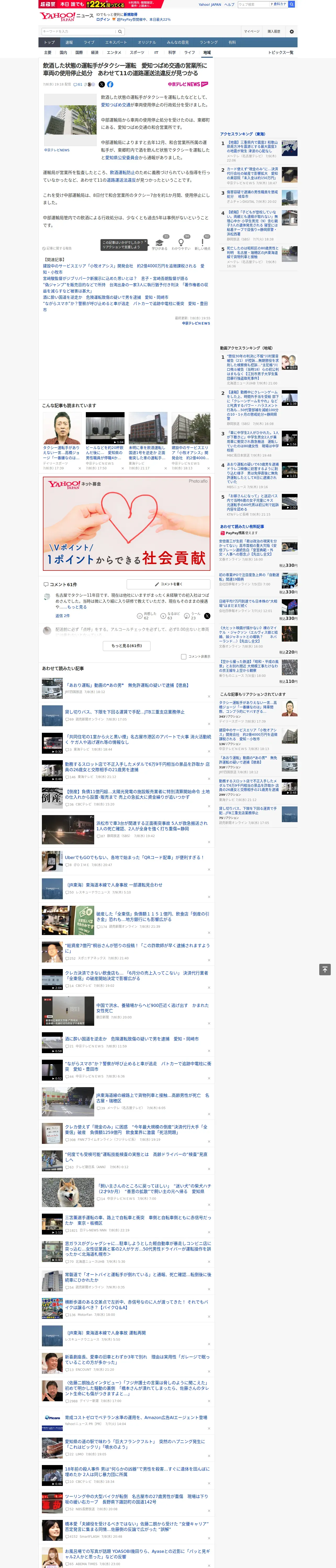Click the コメントを書く button
This screenshot has width=336, height=1568.
pos(168,584)
